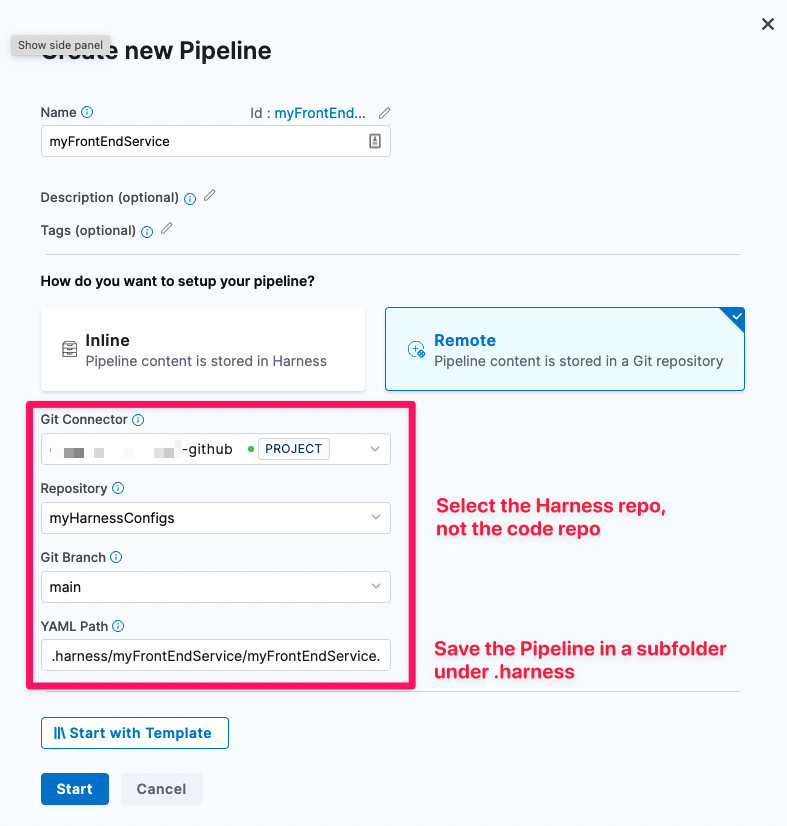The image size is (787, 826).
Task: Open the info tooltip for Git Connector
Action: click(138, 420)
